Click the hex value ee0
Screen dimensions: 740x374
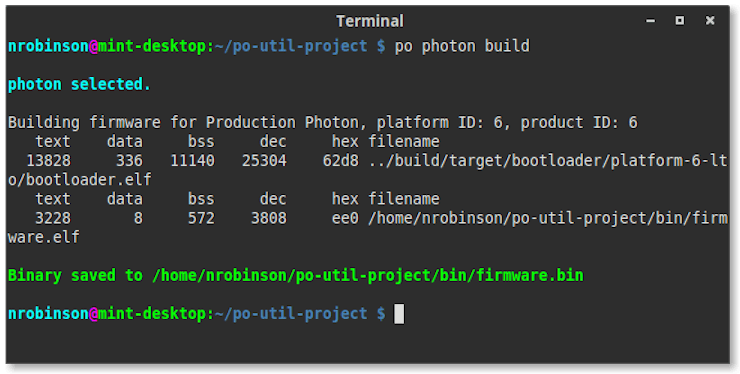point(345,218)
